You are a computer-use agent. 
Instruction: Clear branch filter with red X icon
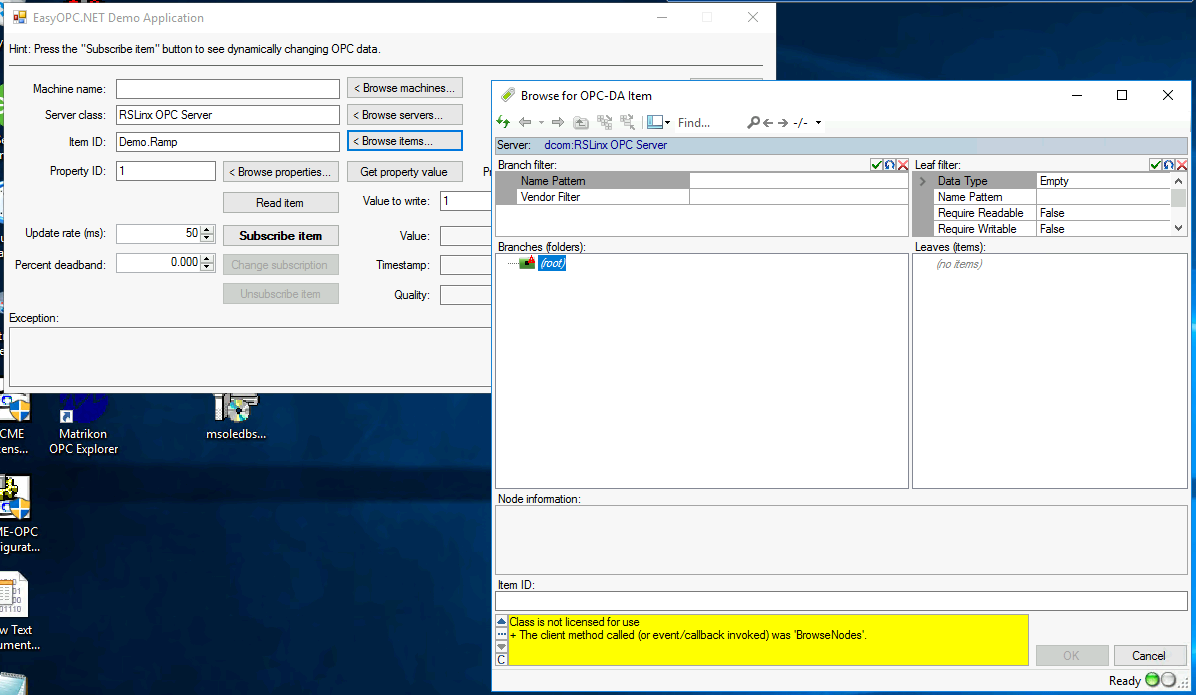point(903,165)
